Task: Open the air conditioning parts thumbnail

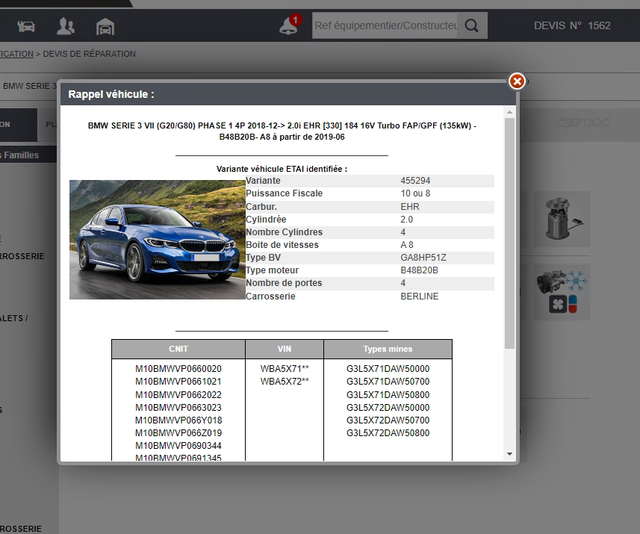Action: [562, 293]
